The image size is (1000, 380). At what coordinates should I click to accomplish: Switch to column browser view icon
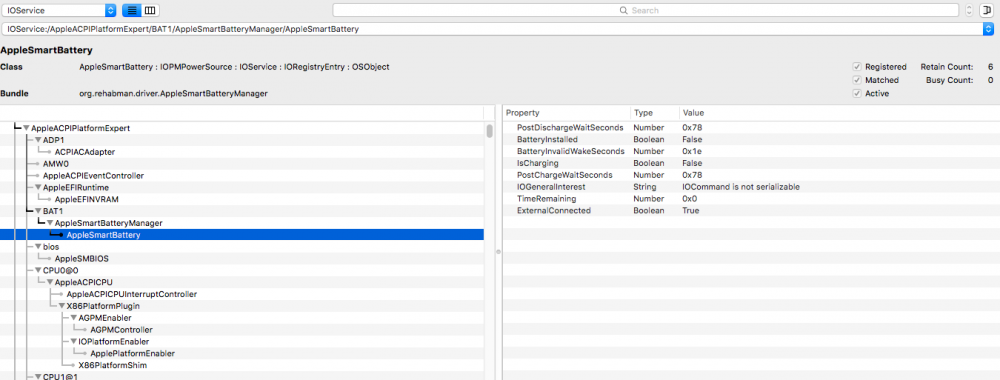(150, 10)
